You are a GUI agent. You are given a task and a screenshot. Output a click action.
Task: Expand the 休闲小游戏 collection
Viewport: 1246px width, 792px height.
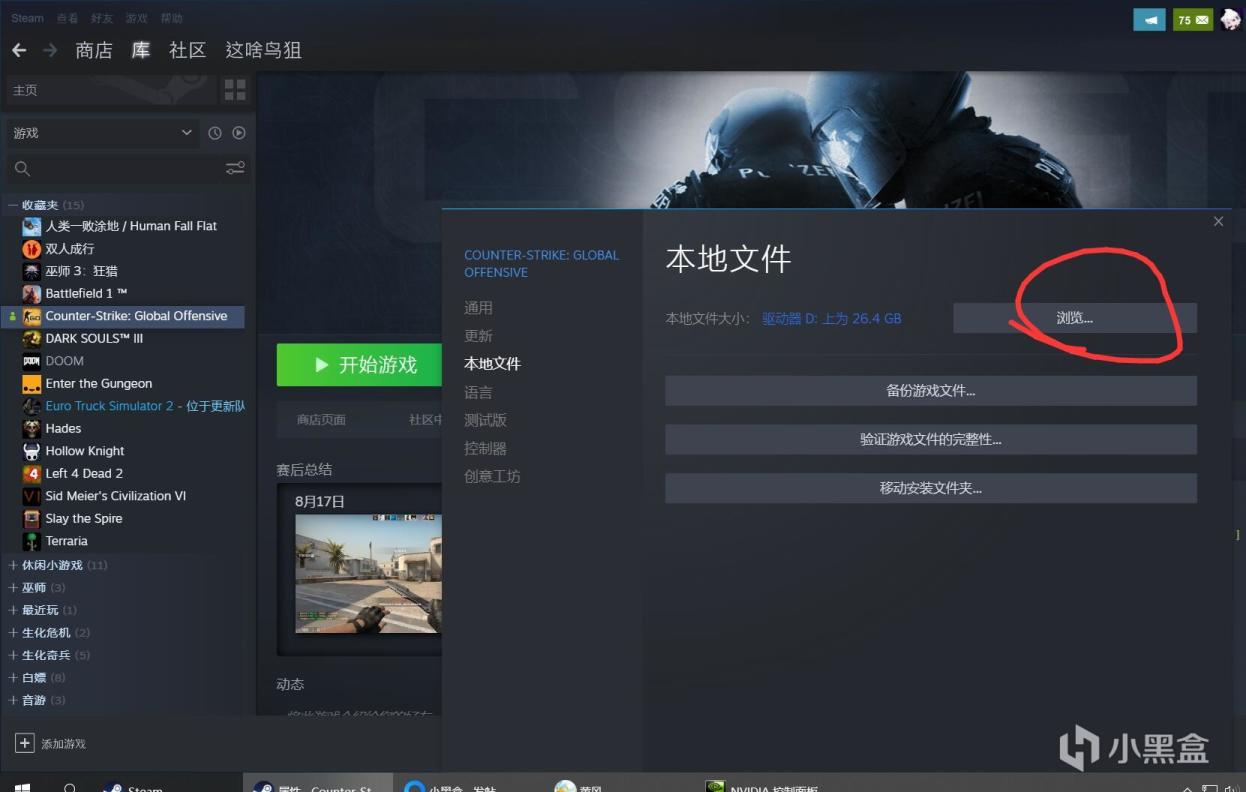(x=13, y=565)
